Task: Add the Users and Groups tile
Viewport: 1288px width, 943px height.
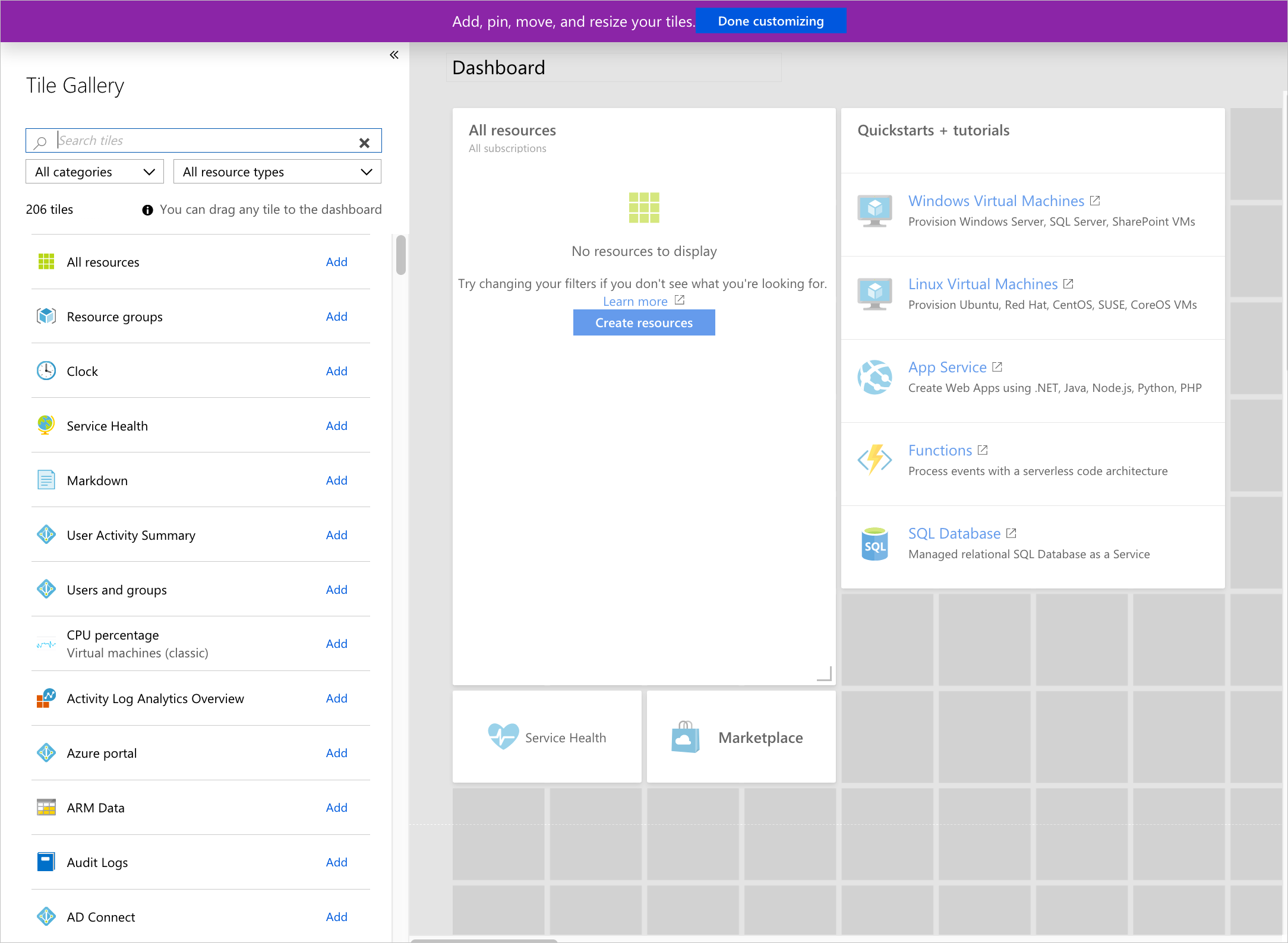Action: tap(337, 589)
